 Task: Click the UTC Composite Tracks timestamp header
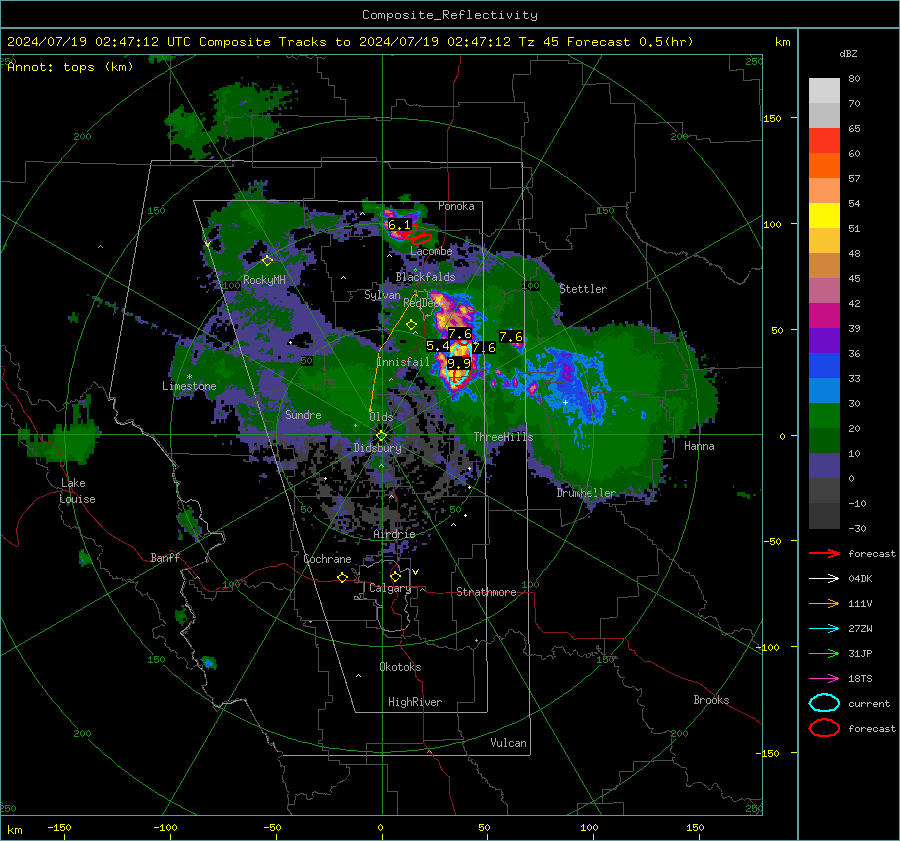tap(350, 42)
